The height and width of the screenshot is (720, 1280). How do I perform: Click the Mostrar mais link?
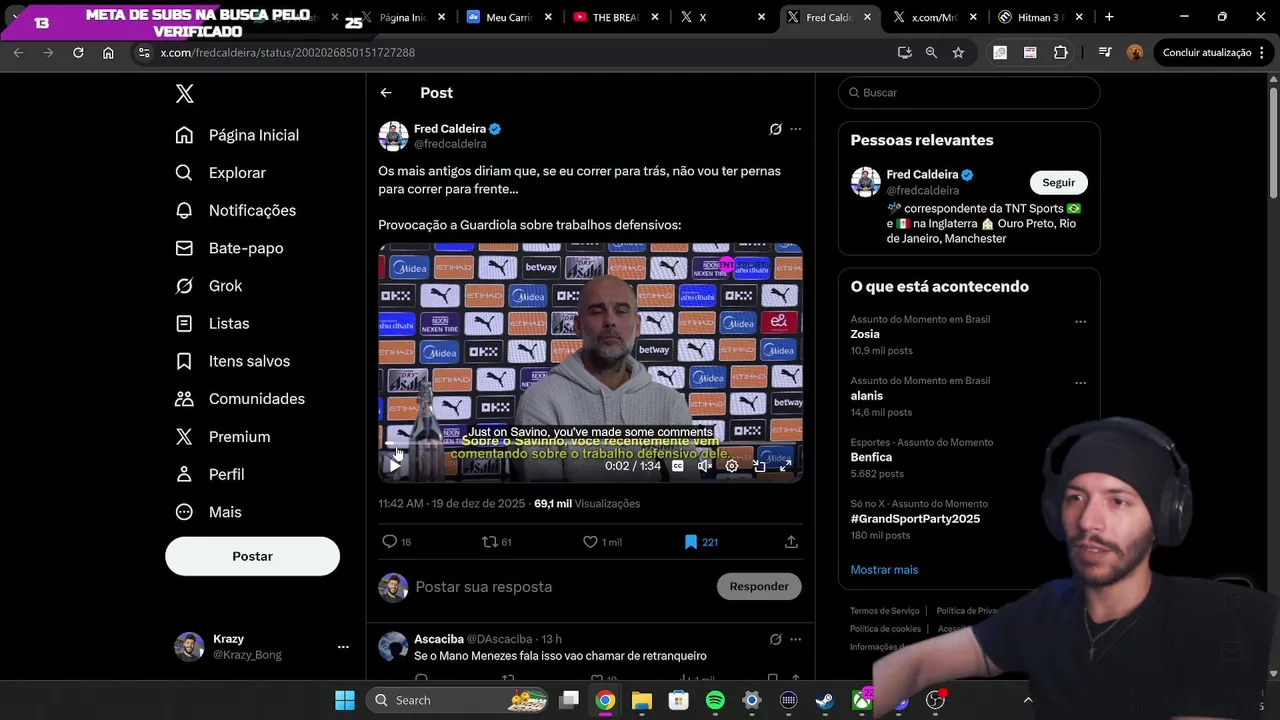[884, 570]
